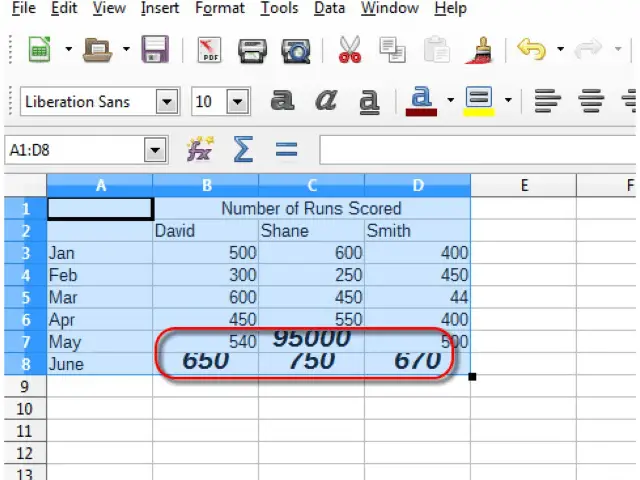Screen dimensions: 640x480
Task: Click the Liberation Sans font name field
Action: click(88, 102)
